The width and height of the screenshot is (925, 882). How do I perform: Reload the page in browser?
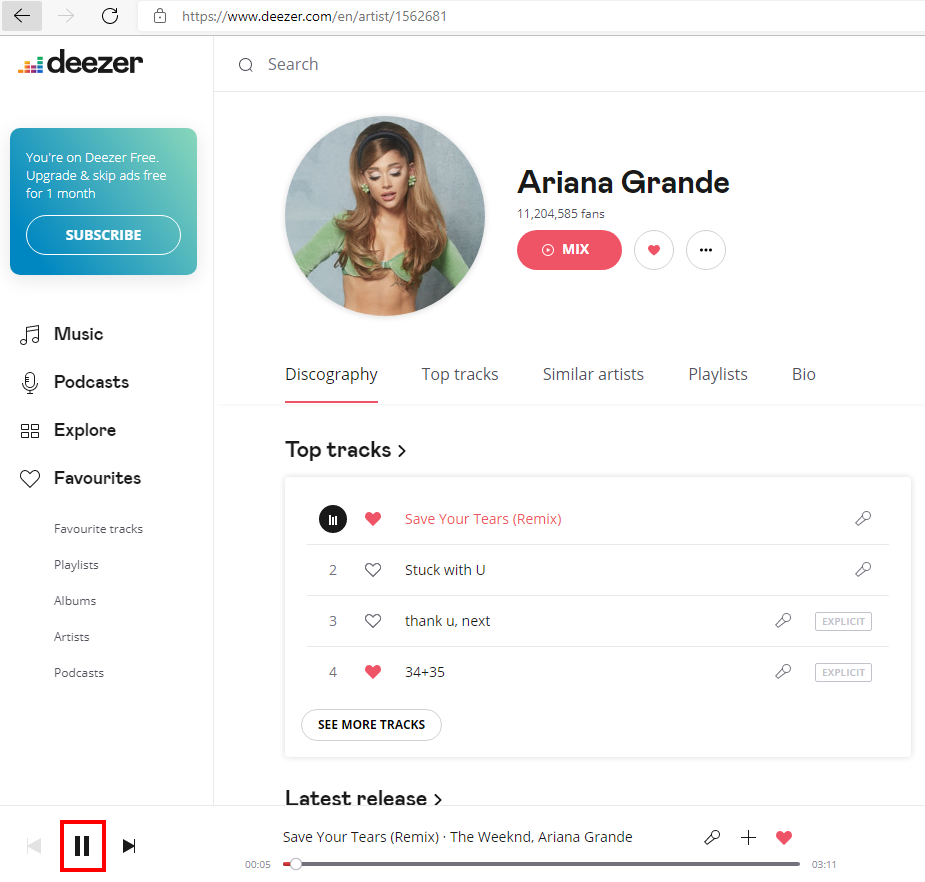coord(110,16)
